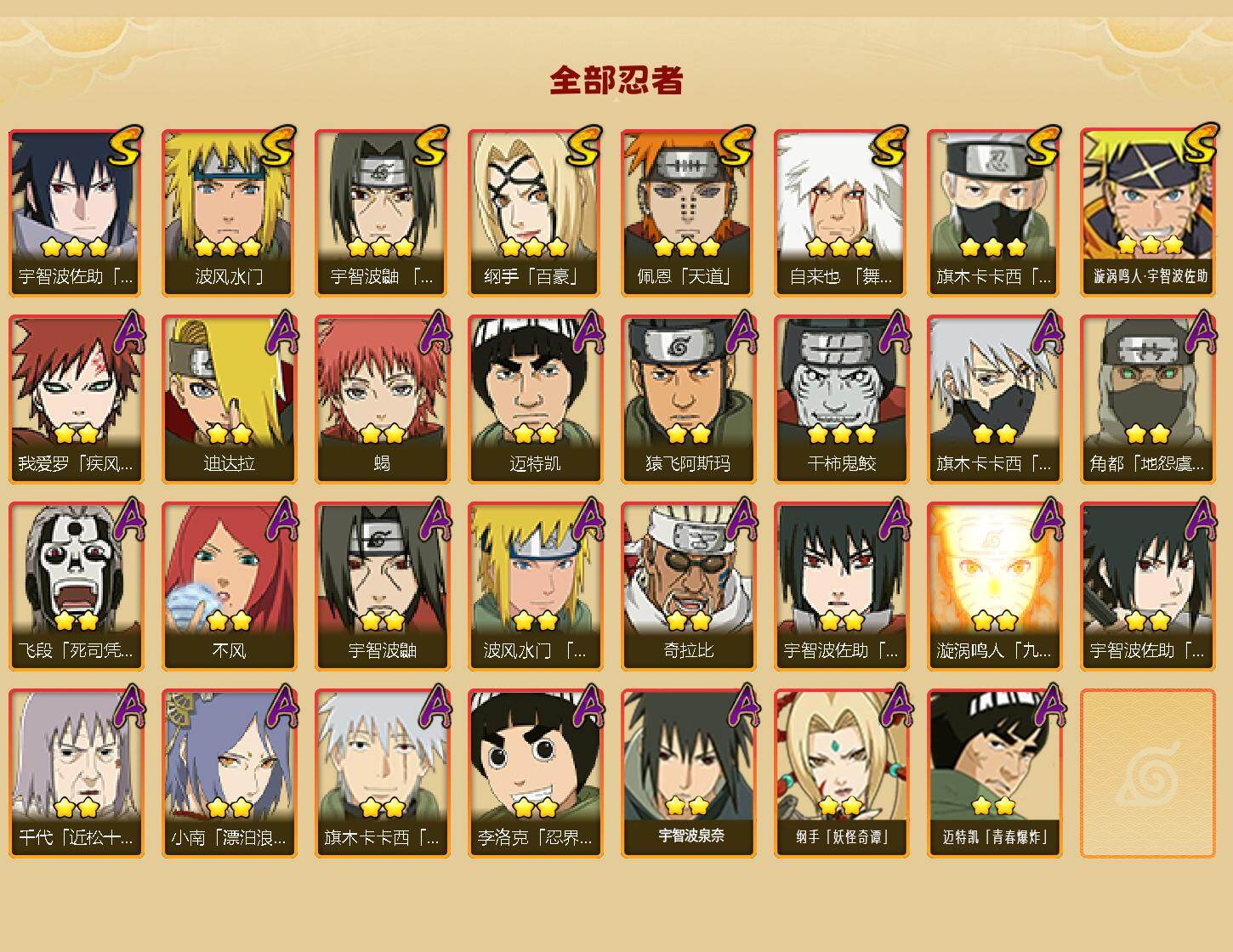
Task: Select the unnamed 宇智波鼬 A-rank card
Action: [x=382, y=586]
